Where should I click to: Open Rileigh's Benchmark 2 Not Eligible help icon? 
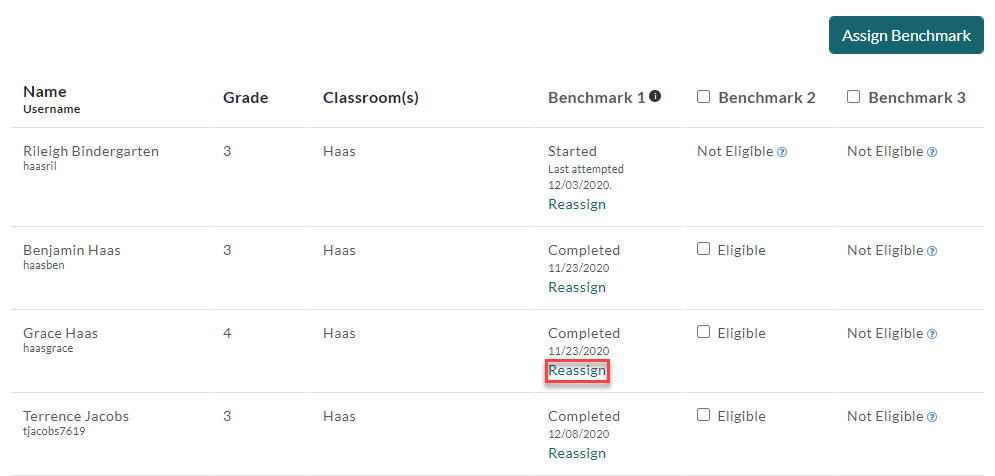pyautogui.click(x=782, y=152)
